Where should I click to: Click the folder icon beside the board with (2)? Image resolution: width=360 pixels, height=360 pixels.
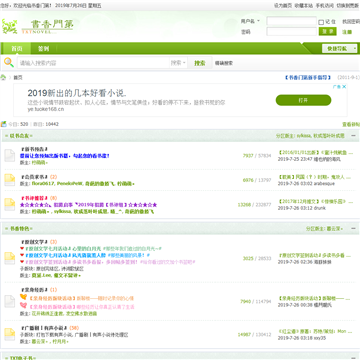click(x=9, y=180)
